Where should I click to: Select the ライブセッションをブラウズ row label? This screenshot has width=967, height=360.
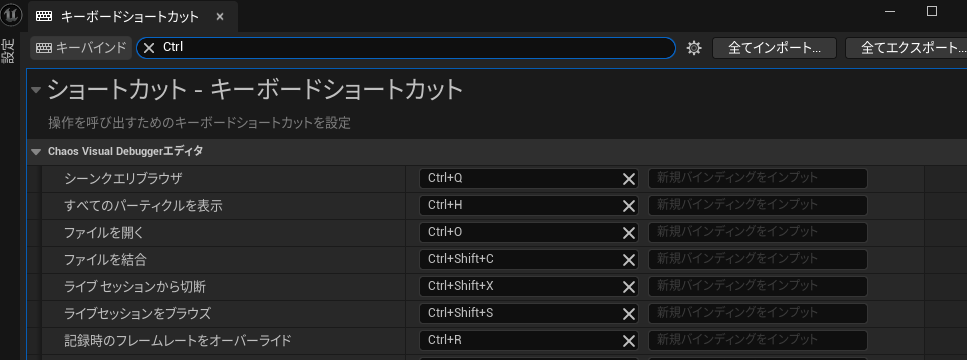click(x=138, y=314)
